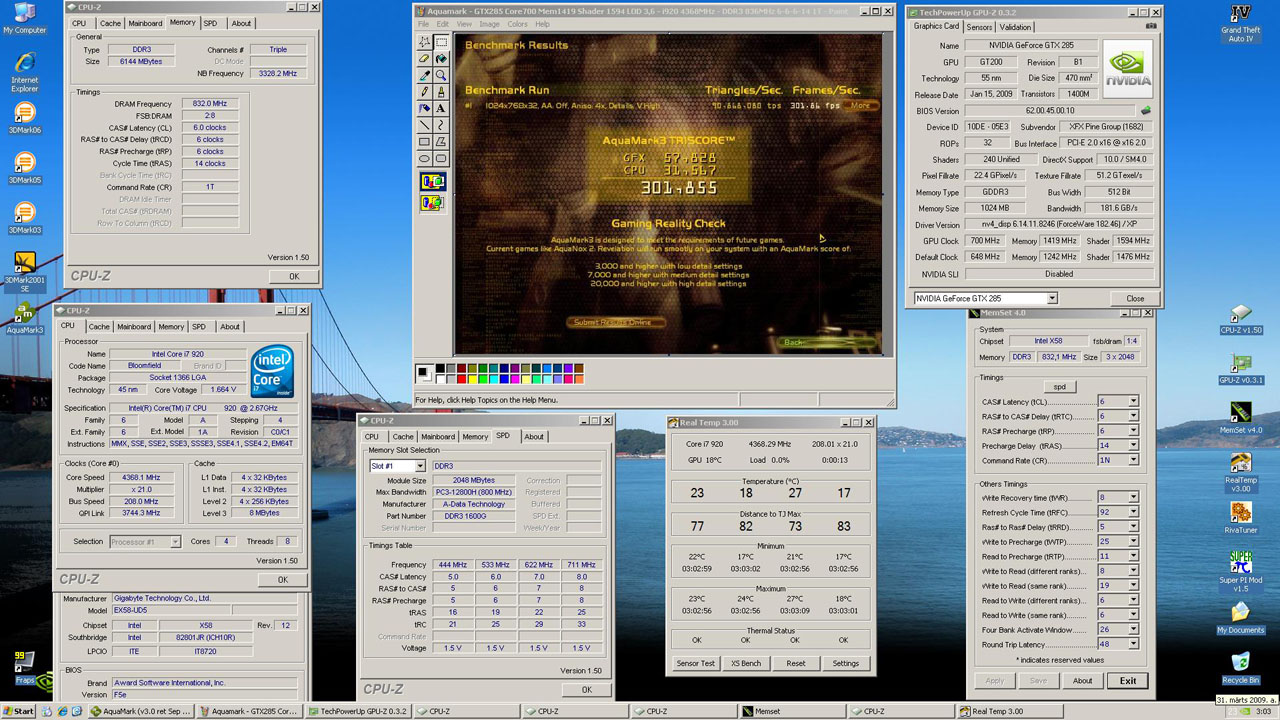Select the Text tool in Paint
This screenshot has width=1280, height=720.
tap(441, 108)
